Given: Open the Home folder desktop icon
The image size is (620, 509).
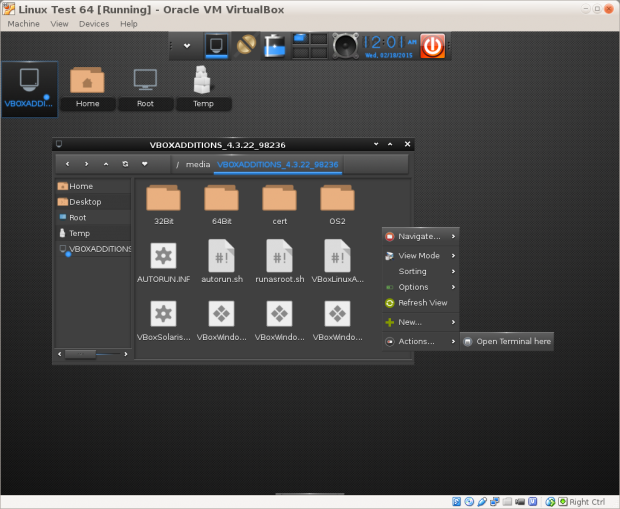Looking at the screenshot, I should point(87,88).
